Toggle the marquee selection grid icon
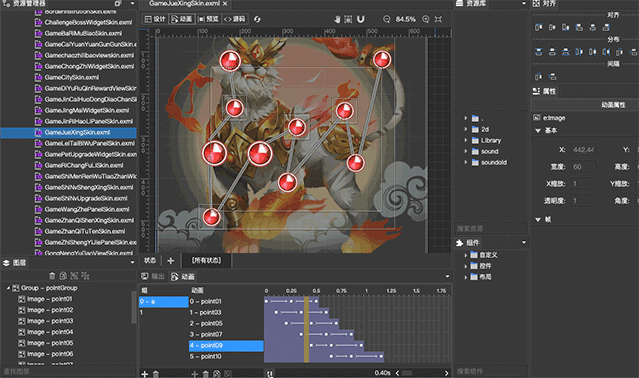639x378 pixels. coord(348,19)
